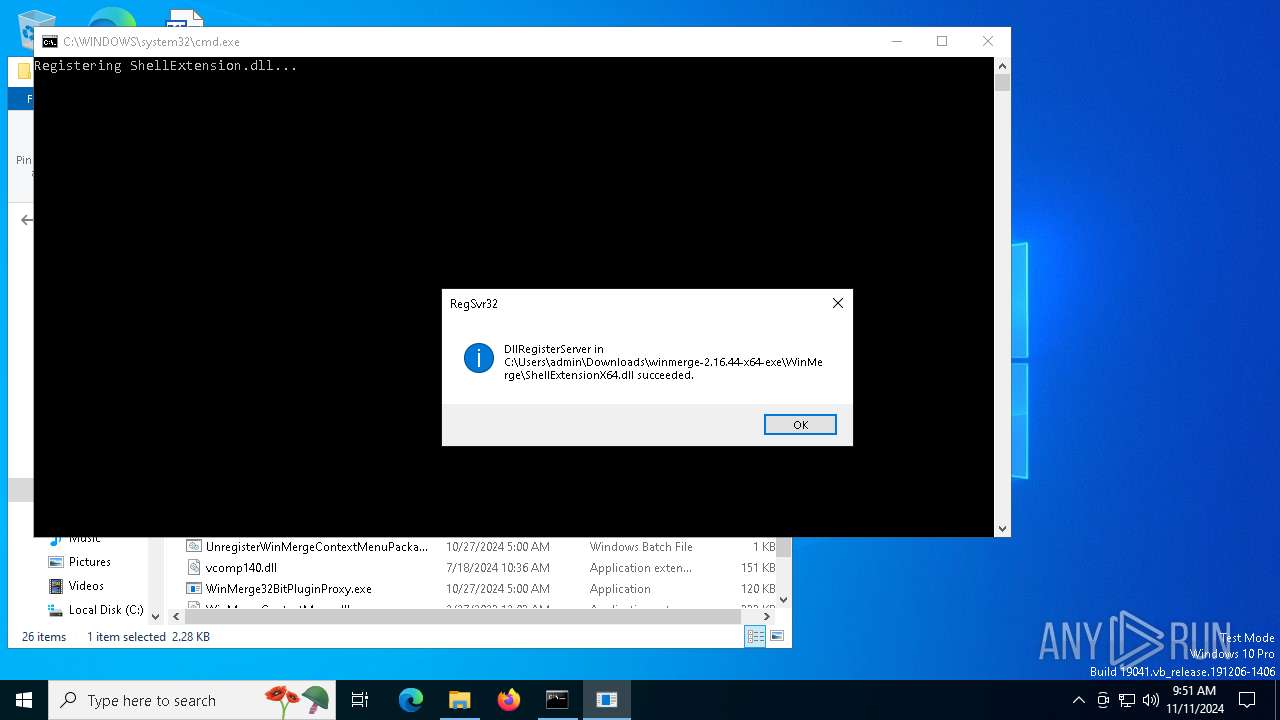1280x720 pixels.
Task: Click the vcomp140.dll file icon
Action: pyautogui.click(x=194, y=568)
